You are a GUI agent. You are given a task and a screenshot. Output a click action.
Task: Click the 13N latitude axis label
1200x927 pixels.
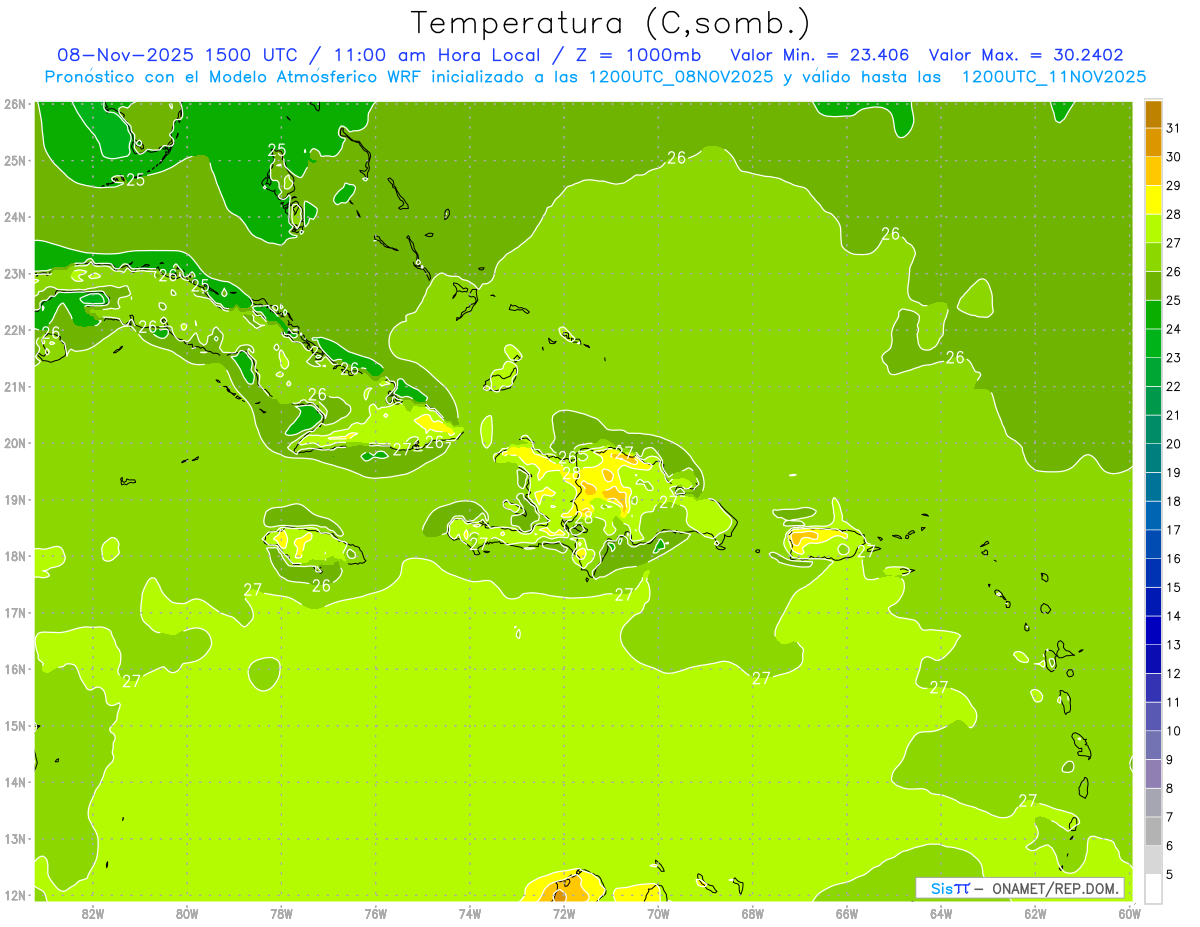tap(15, 838)
